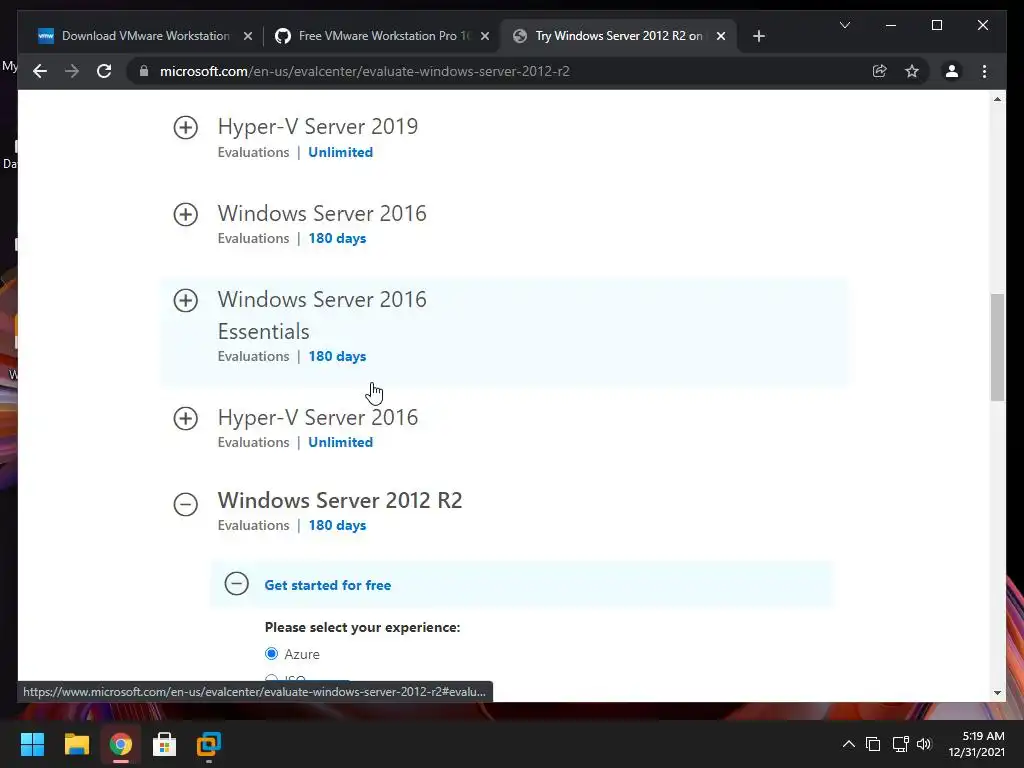Click 180 days under Windows Server 2012 R2

(x=337, y=525)
